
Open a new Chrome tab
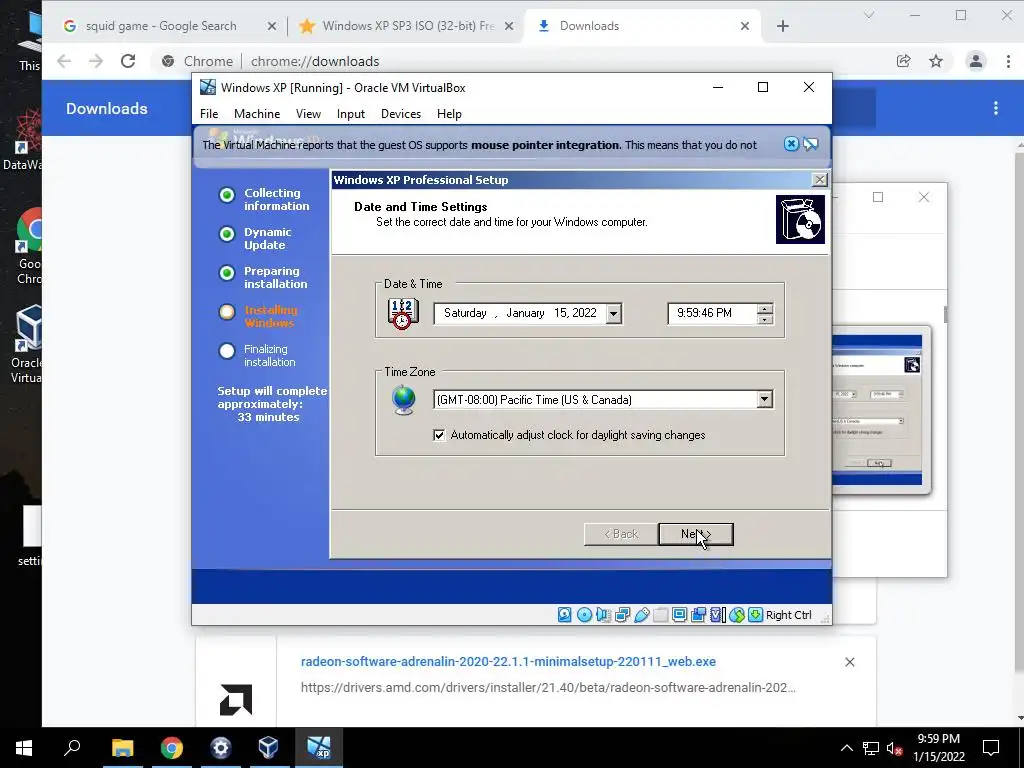pyautogui.click(x=782, y=25)
